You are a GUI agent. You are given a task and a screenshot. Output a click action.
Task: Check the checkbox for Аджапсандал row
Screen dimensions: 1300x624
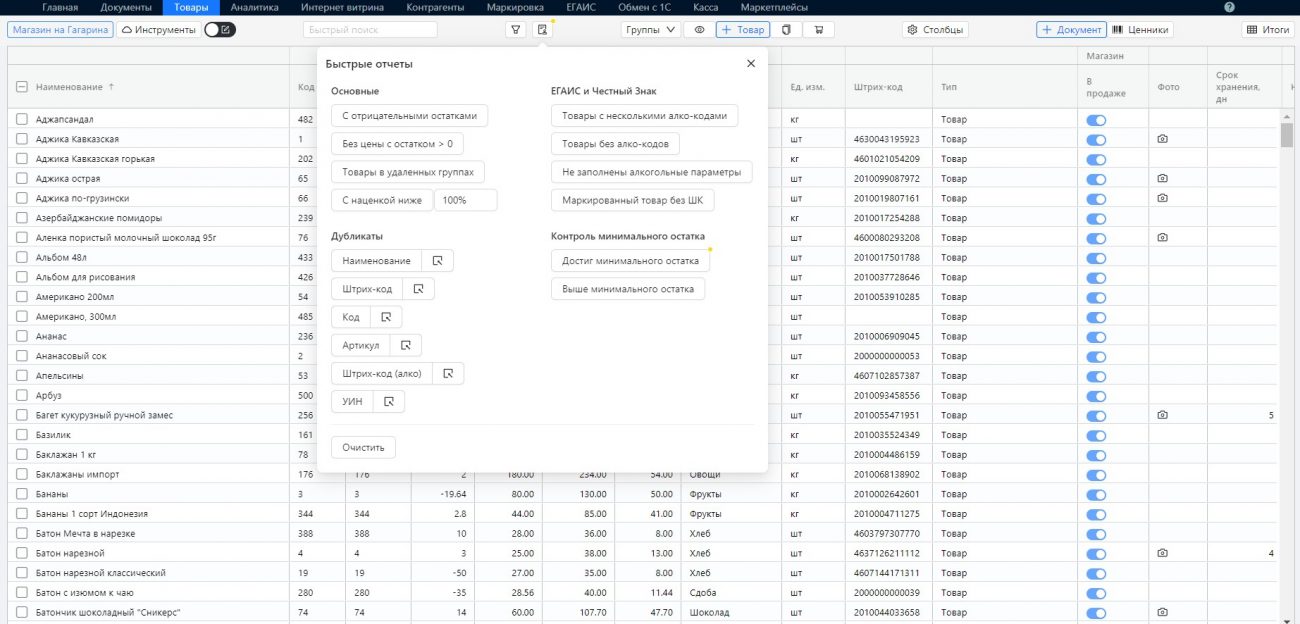(x=22, y=120)
